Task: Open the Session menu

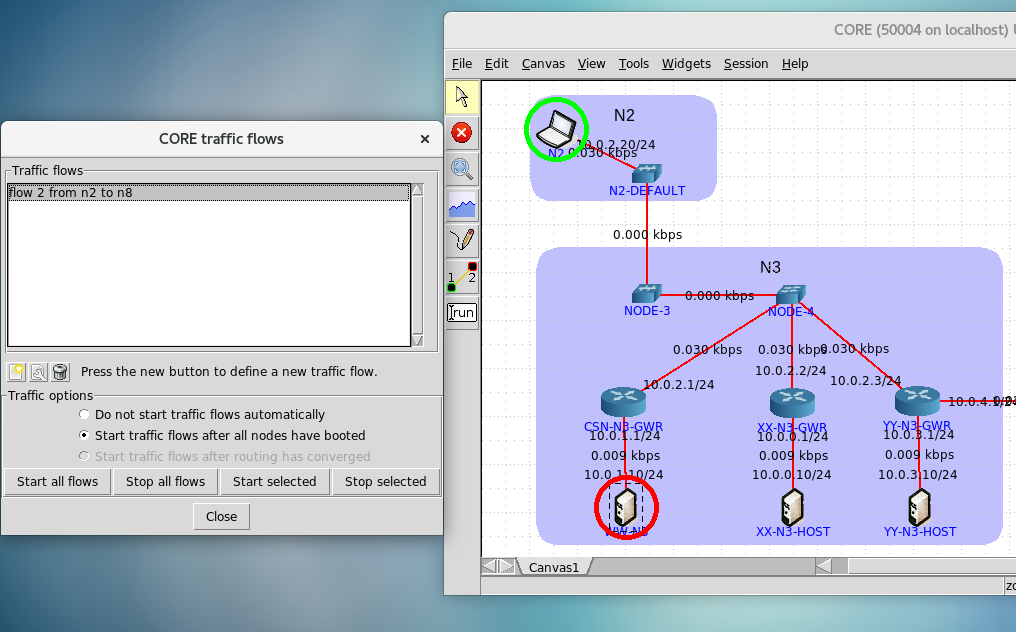Action: pyautogui.click(x=745, y=63)
